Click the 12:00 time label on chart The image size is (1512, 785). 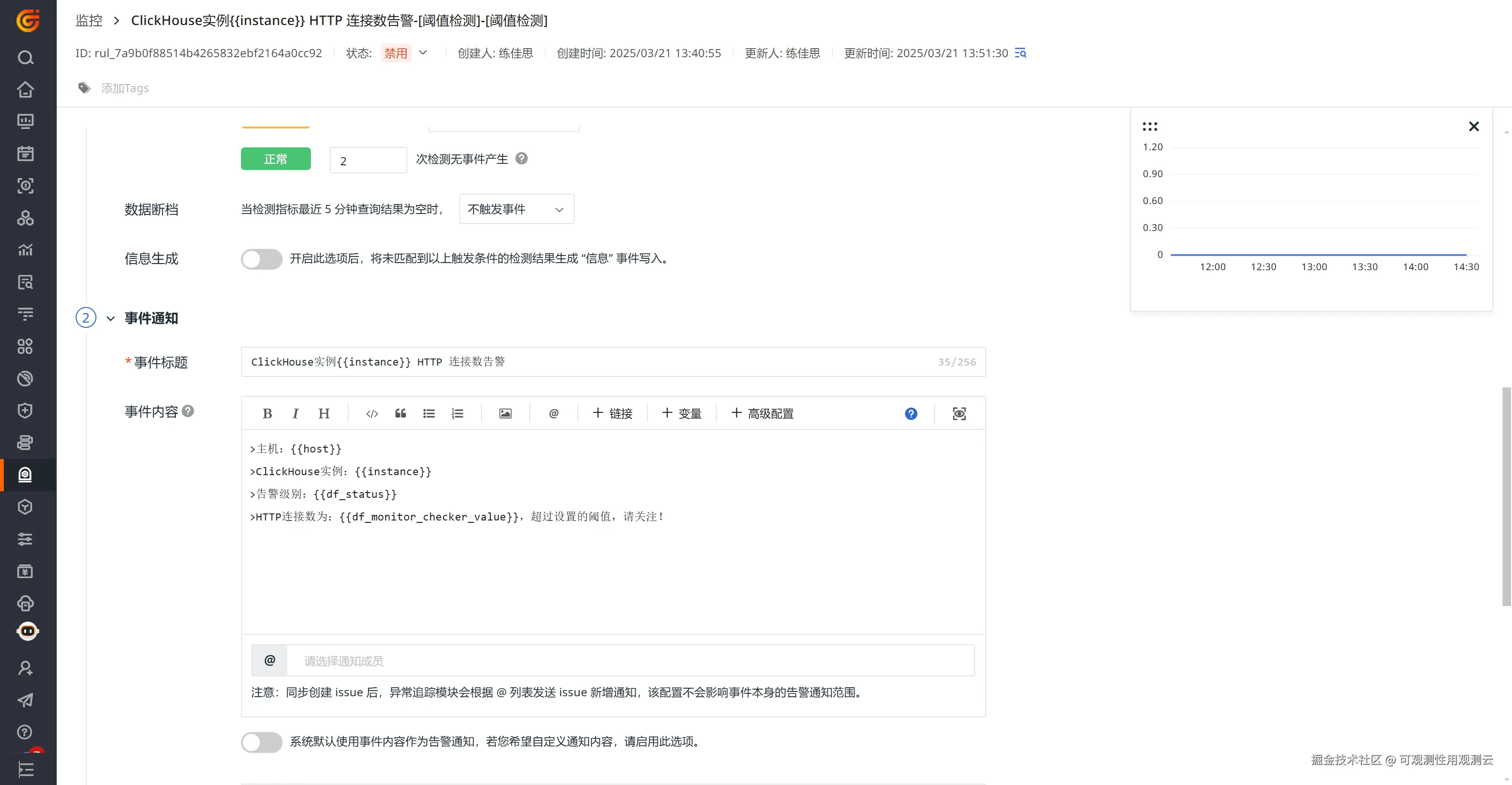1212,267
